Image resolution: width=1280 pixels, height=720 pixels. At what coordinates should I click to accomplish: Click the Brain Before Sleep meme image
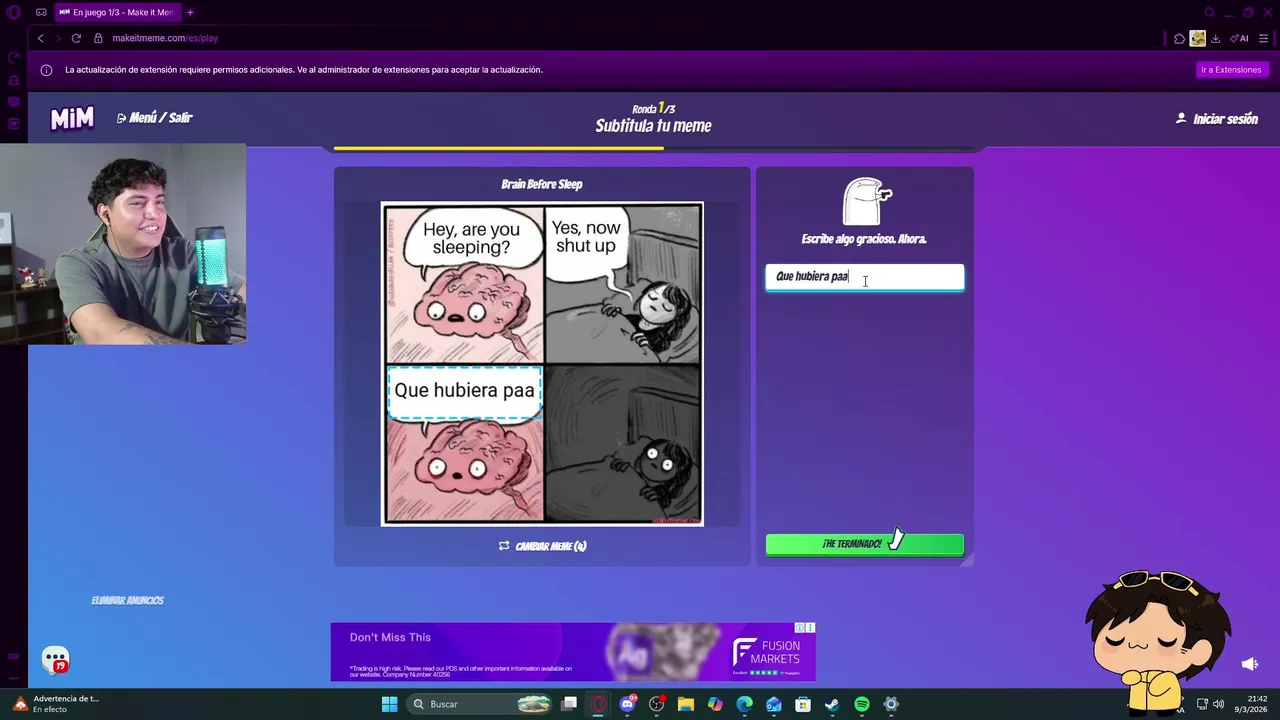(x=542, y=364)
